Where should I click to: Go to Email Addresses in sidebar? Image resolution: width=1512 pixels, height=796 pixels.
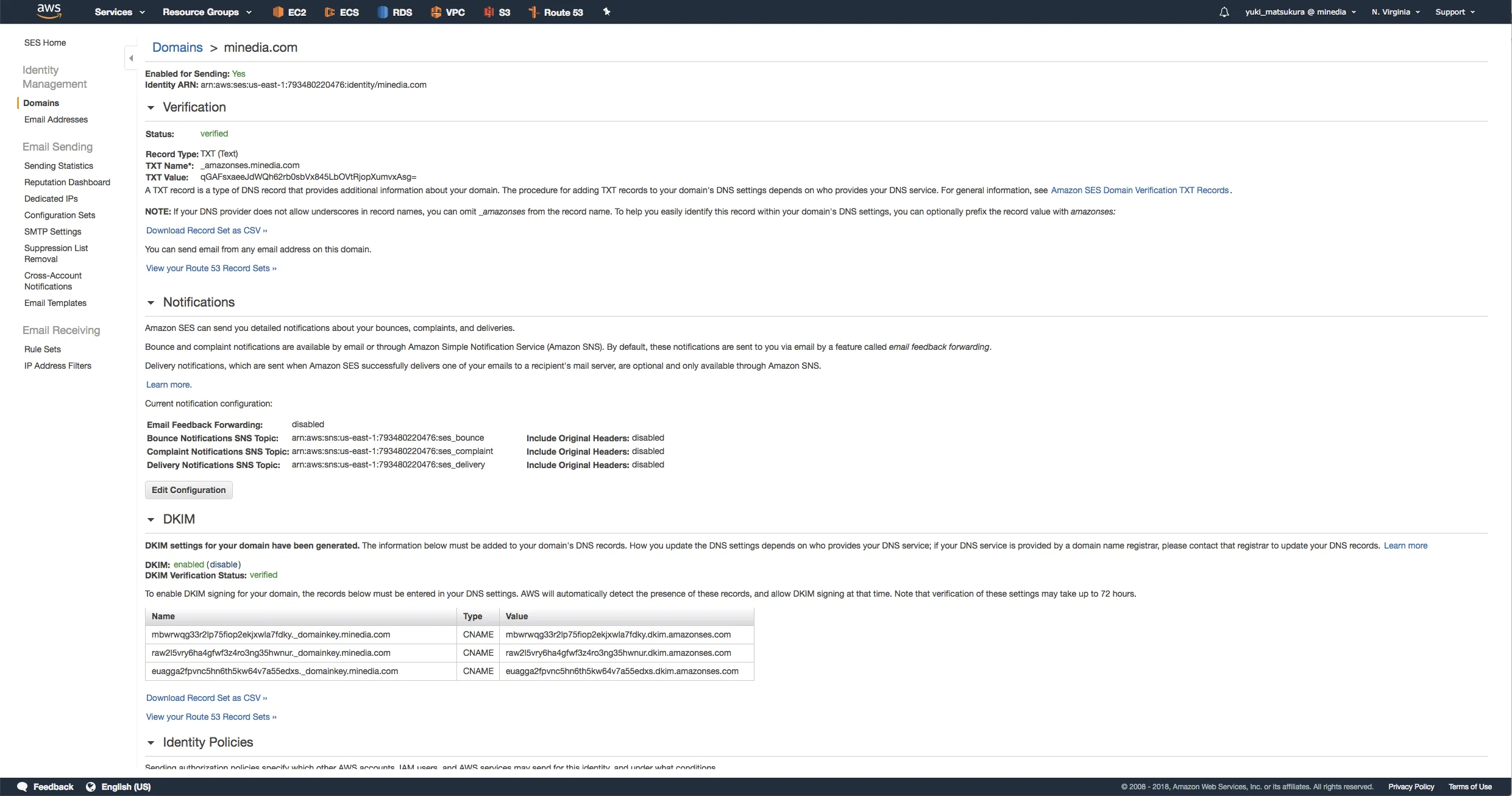pos(56,119)
